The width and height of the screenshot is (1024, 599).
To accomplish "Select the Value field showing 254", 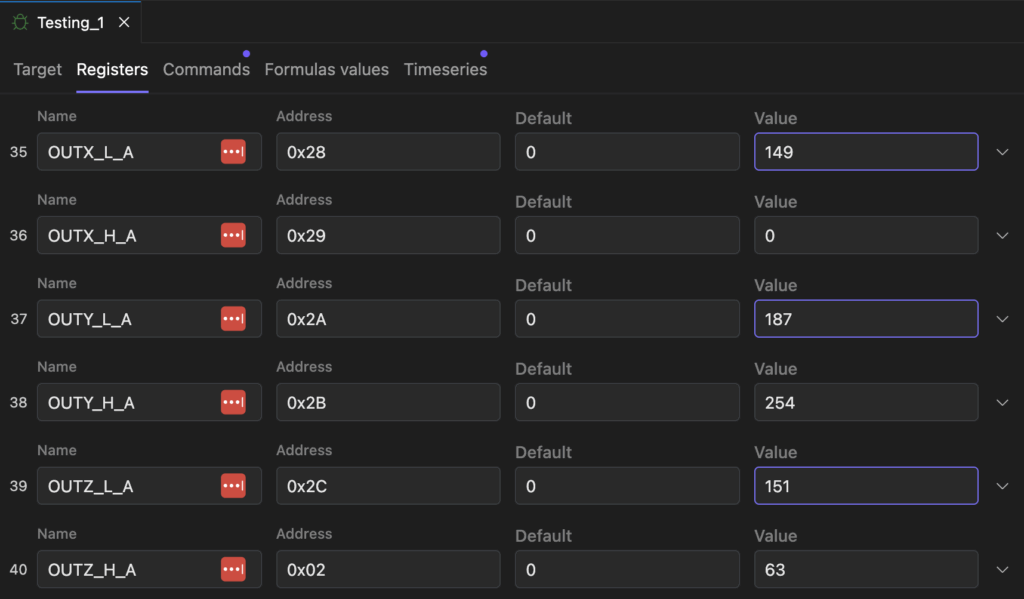I will coord(865,403).
